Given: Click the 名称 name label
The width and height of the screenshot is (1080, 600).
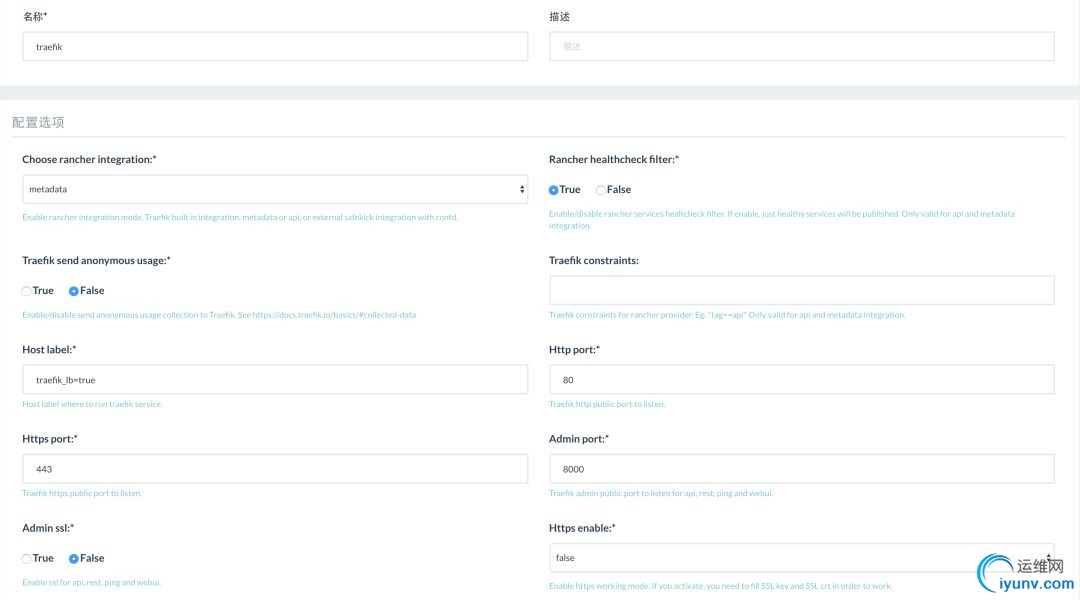Looking at the screenshot, I should (x=34, y=17).
